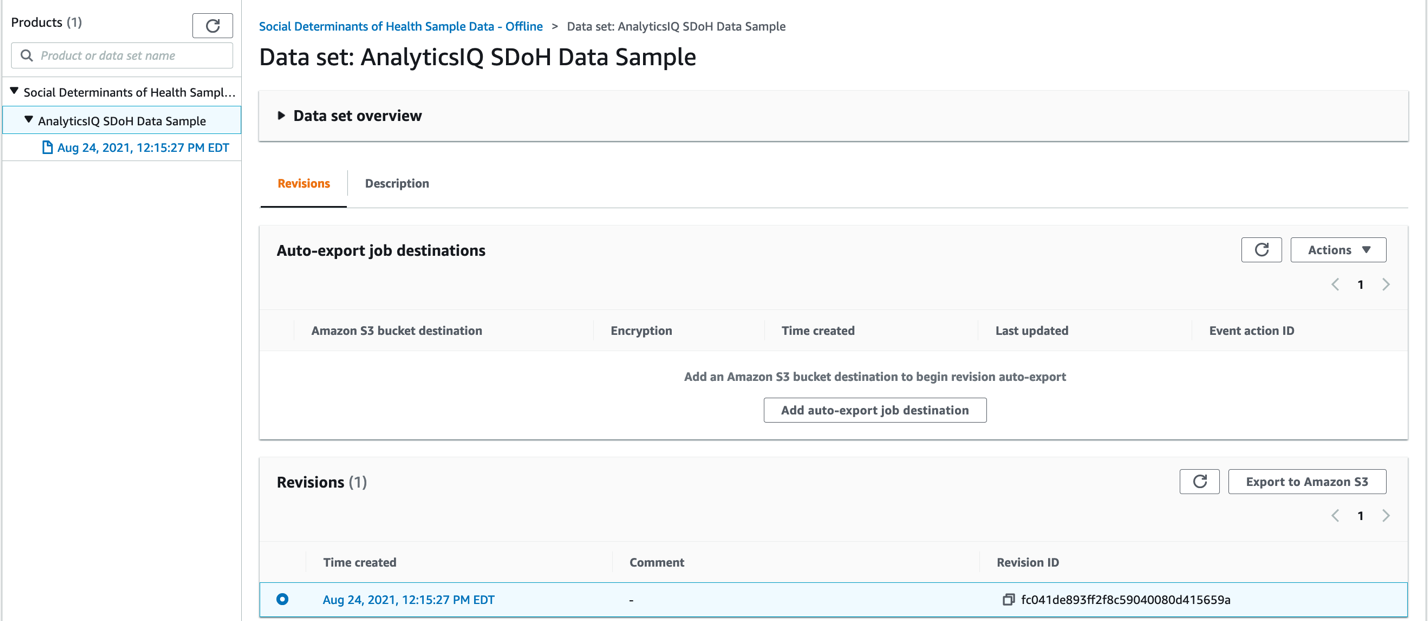Refresh the auto-export job destinations table
1428x621 pixels.
(x=1261, y=250)
